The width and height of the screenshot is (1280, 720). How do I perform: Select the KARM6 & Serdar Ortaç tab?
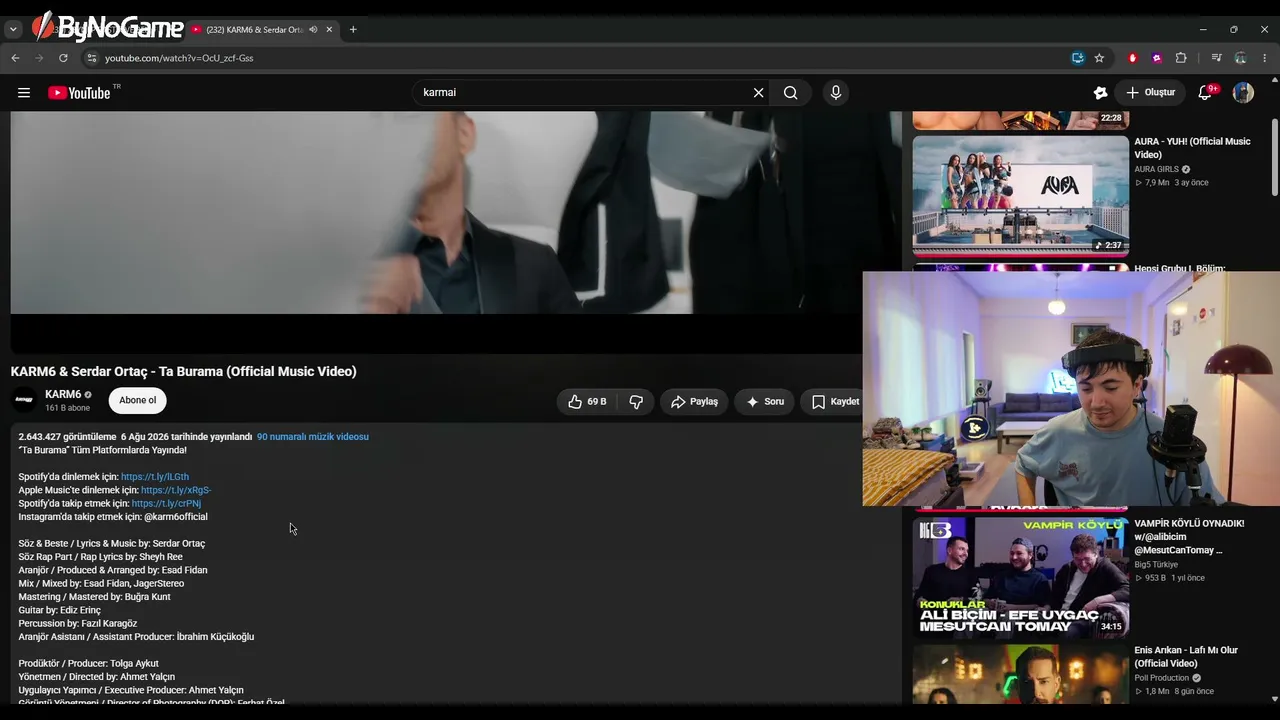[261, 30]
